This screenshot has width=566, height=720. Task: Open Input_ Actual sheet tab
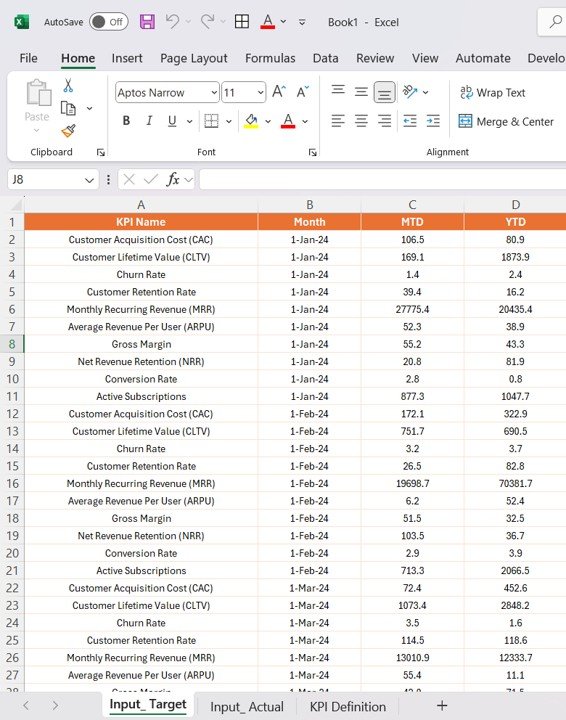tap(247, 707)
